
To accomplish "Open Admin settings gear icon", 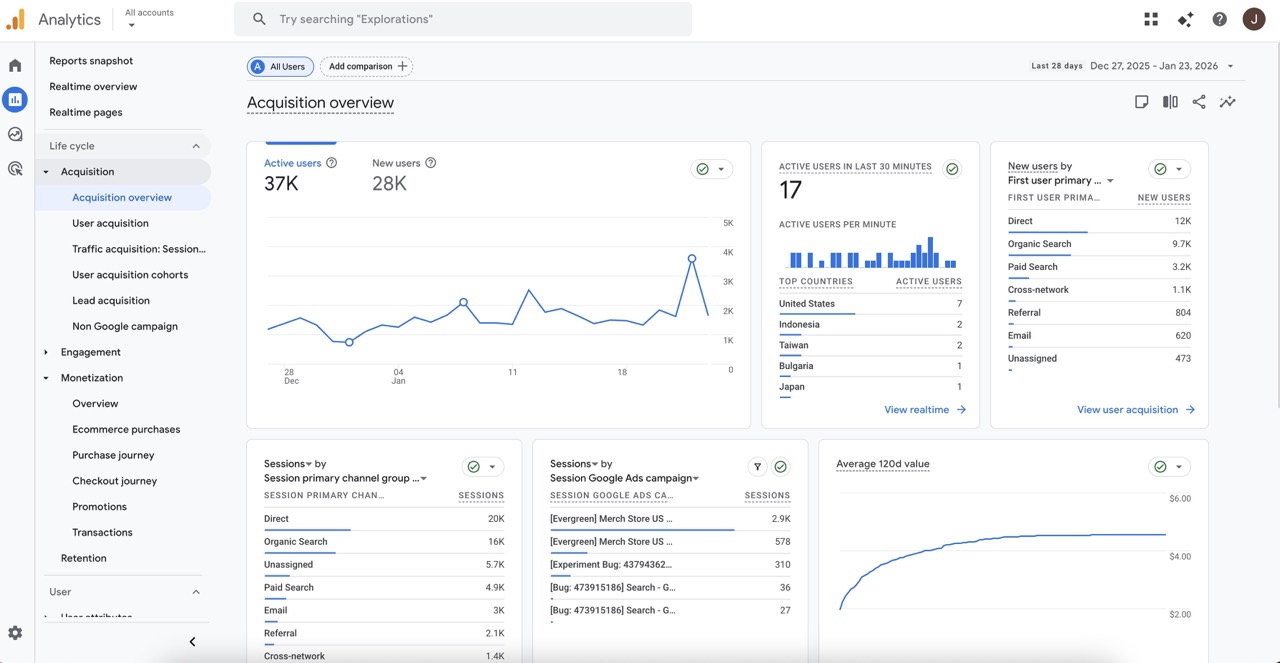I will (x=15, y=633).
